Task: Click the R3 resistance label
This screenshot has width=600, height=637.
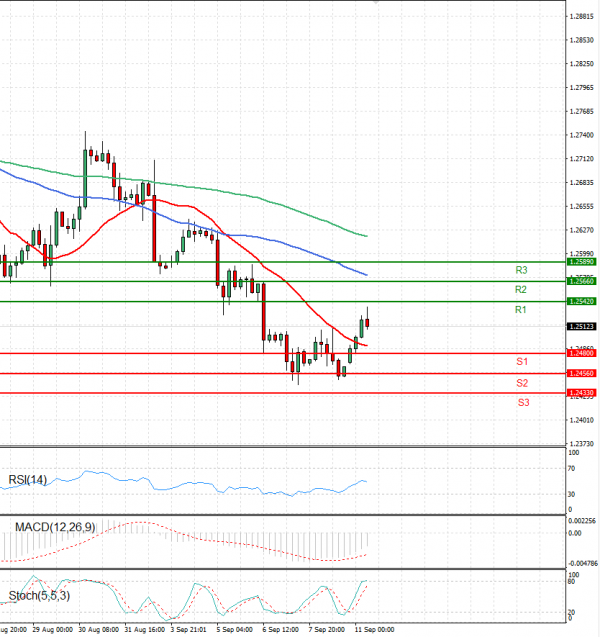Action: click(521, 270)
